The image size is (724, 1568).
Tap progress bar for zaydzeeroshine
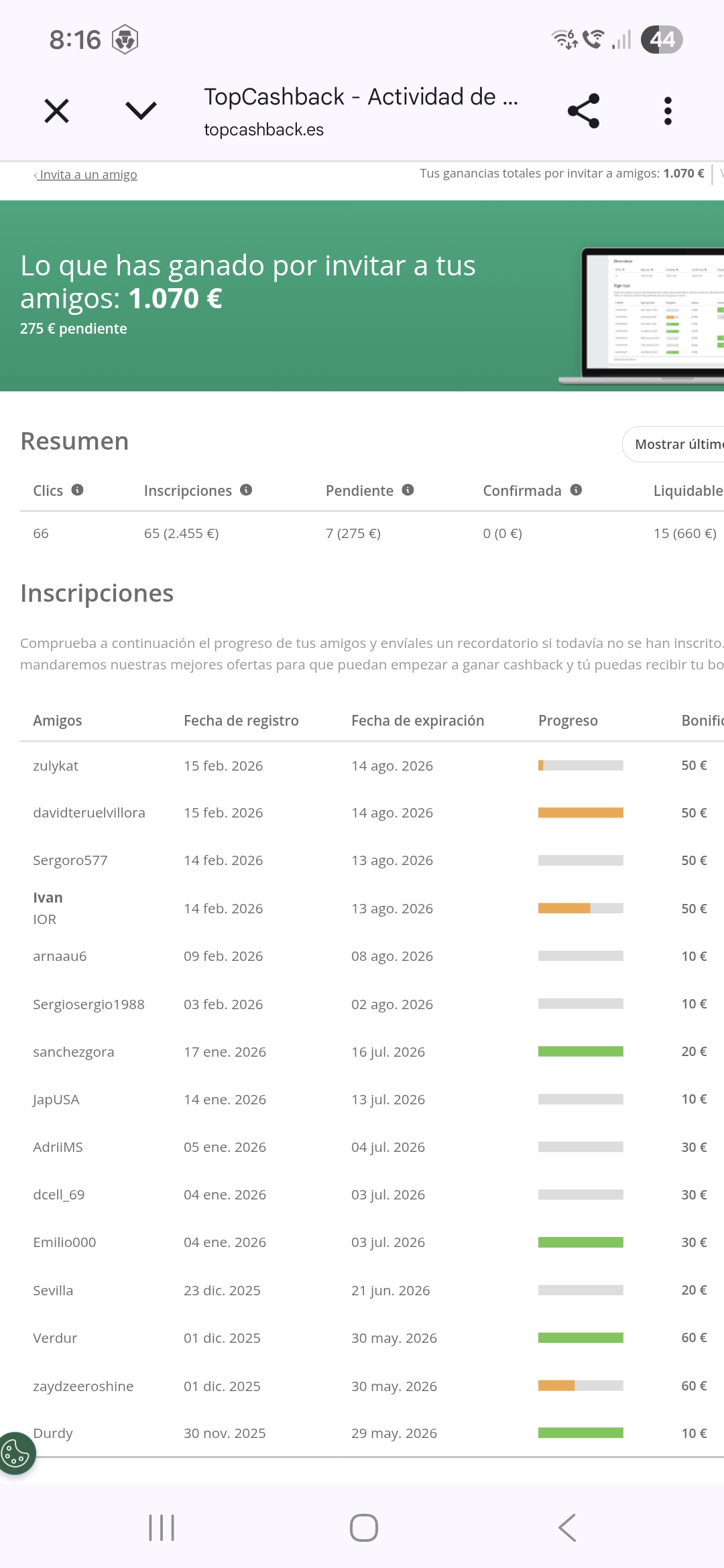581,1385
